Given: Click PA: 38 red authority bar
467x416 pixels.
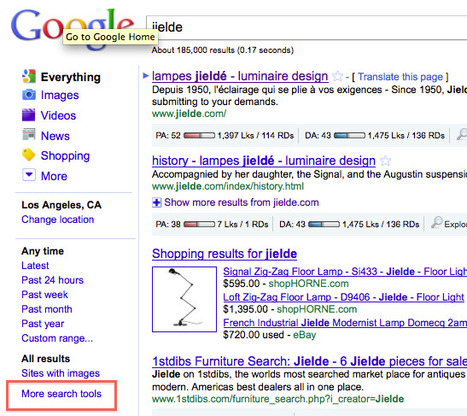Looking at the screenshot, I should pos(199,224).
